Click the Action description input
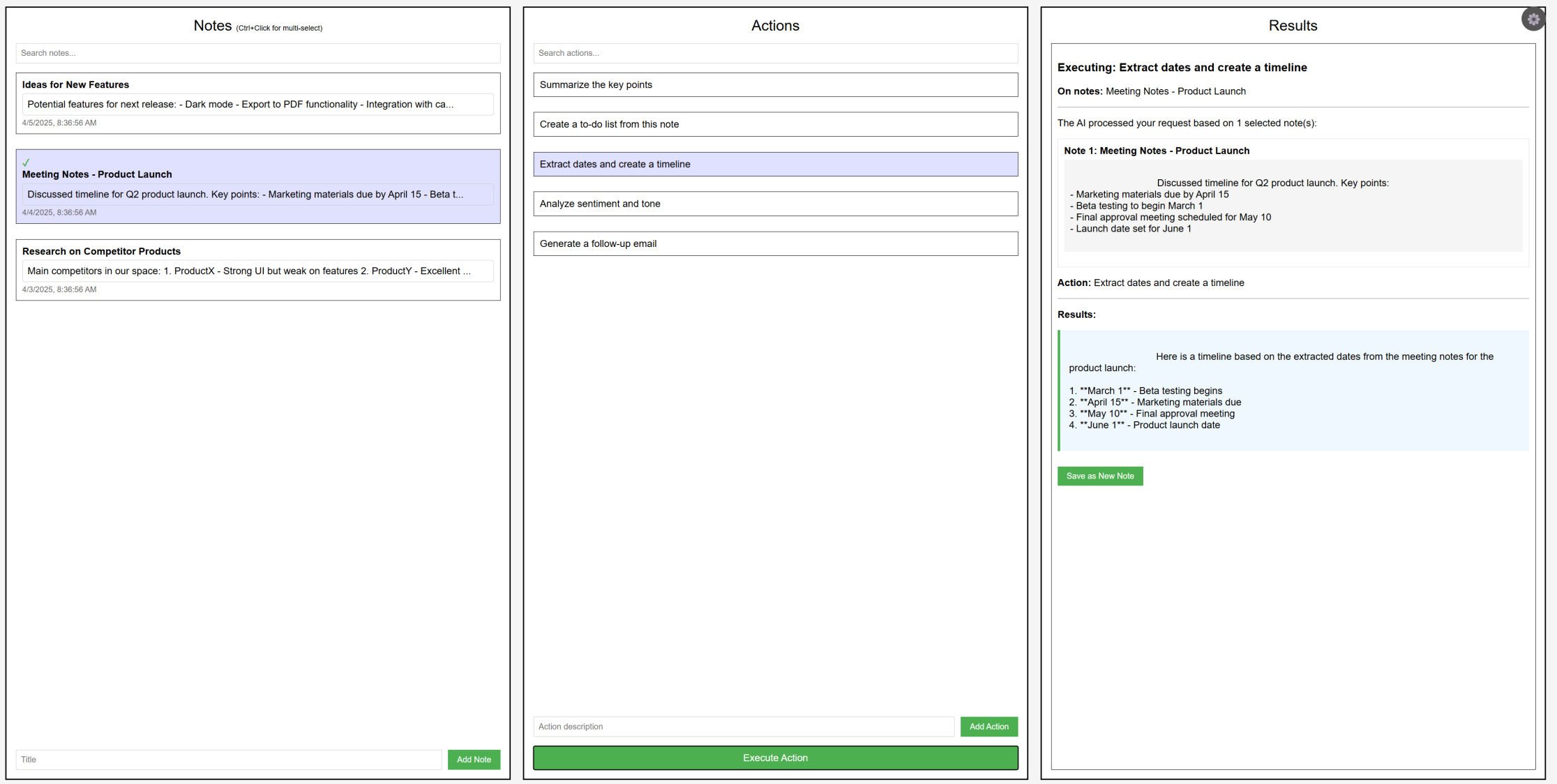 click(743, 726)
